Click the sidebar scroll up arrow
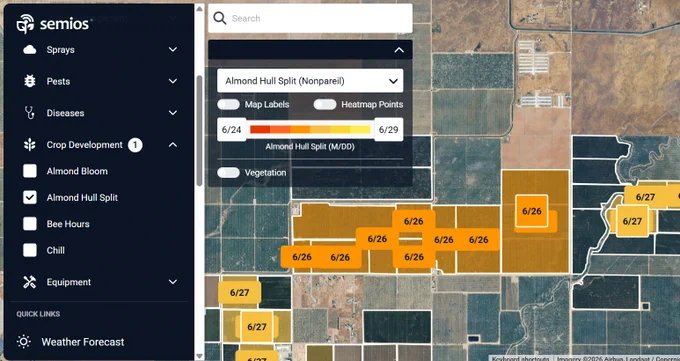680x361 pixels. (199, 8)
